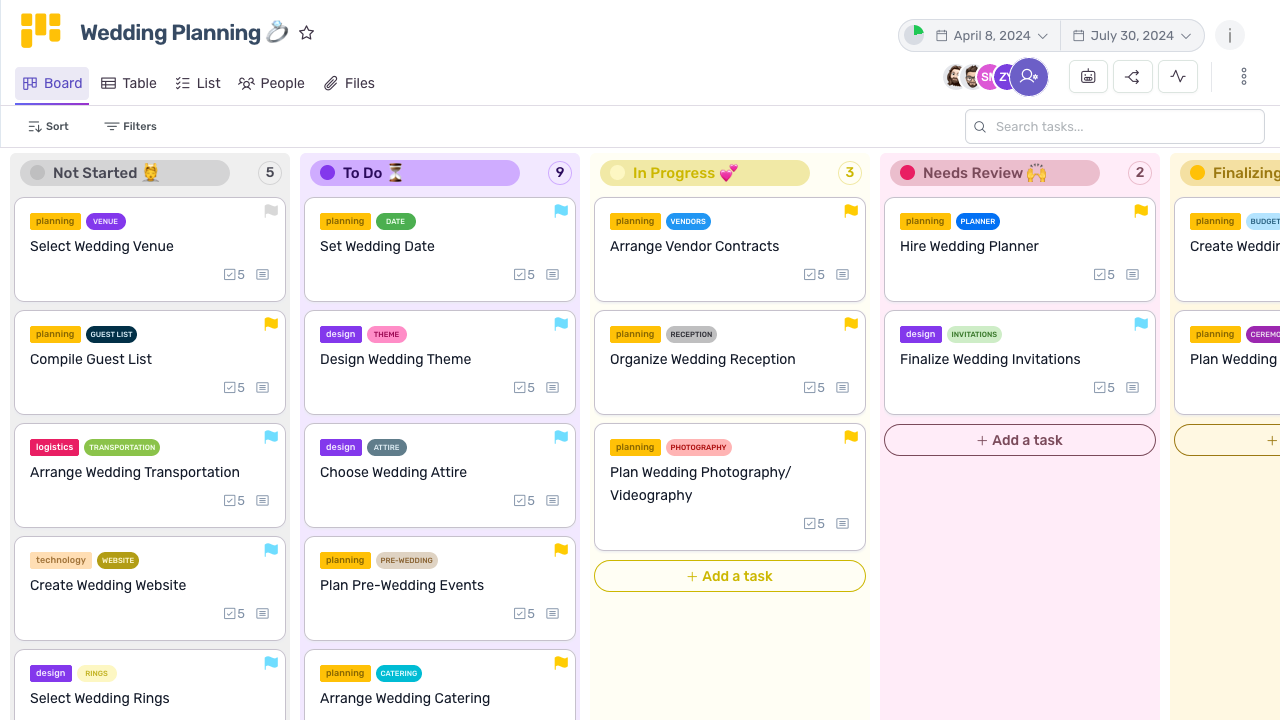Star the Wedding Planning project as favorite
Viewport: 1280px width, 720px height.
(307, 33)
